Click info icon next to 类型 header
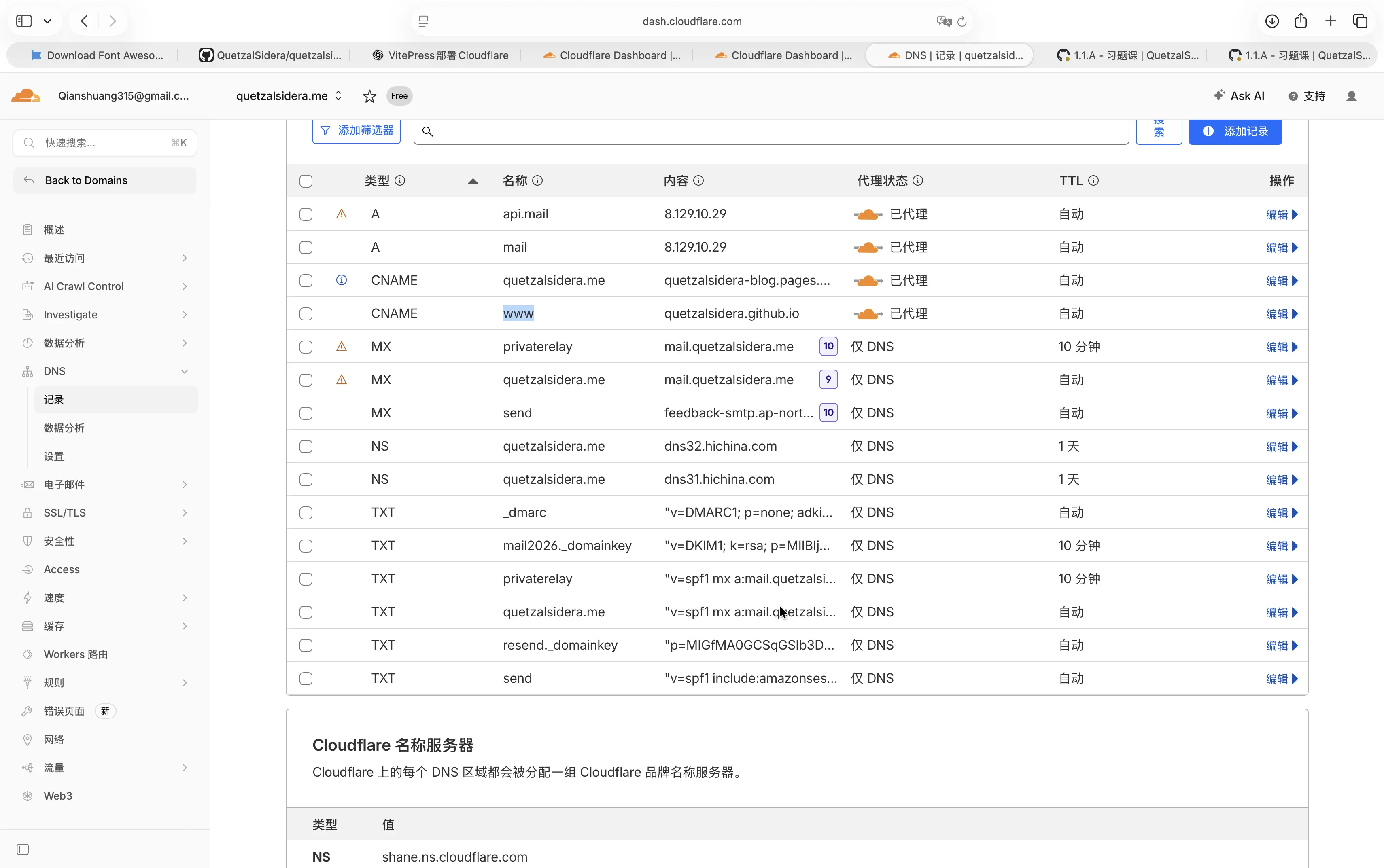The image size is (1384, 868). [x=400, y=181]
